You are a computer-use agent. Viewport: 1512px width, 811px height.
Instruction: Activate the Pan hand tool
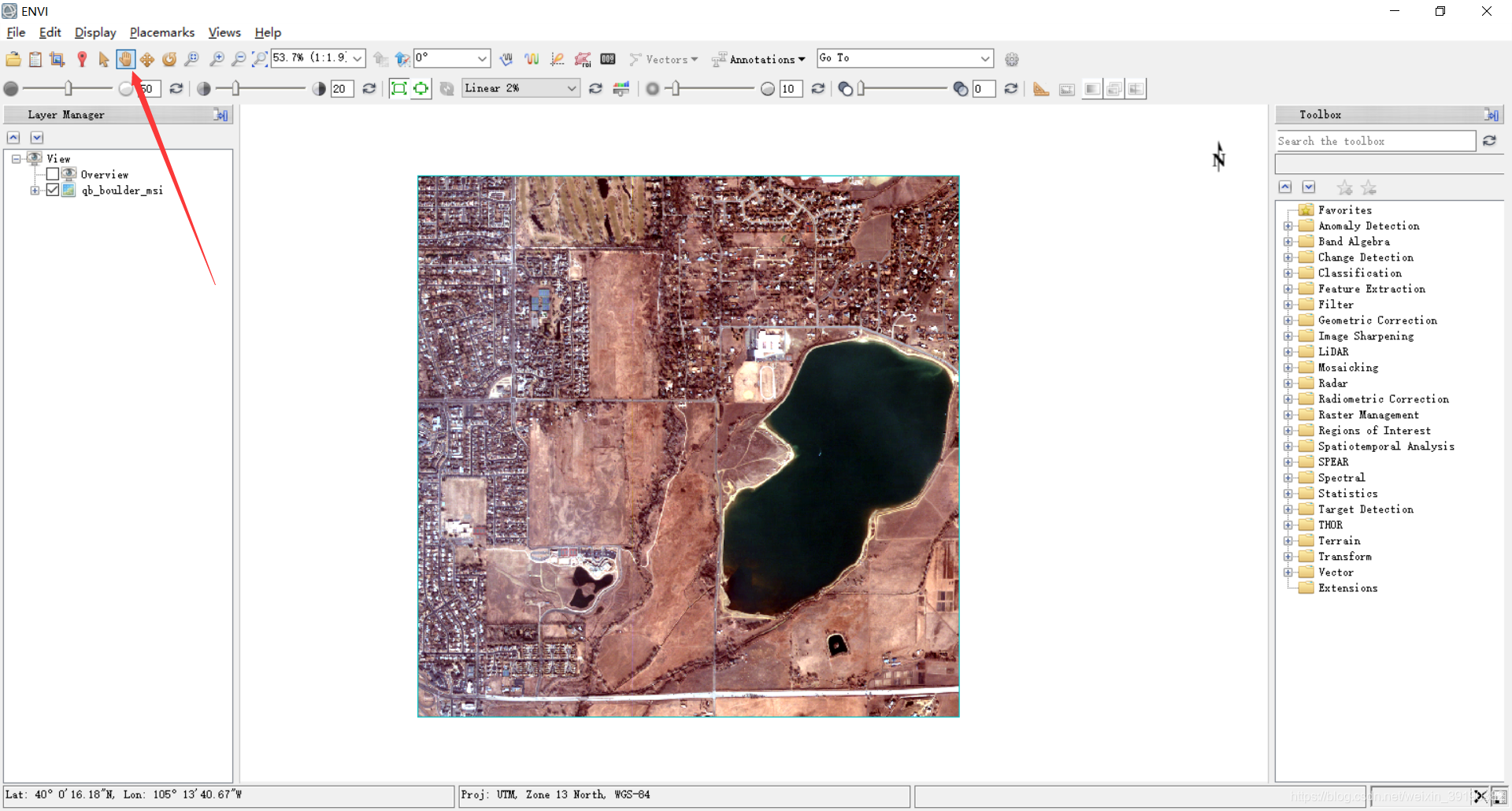pos(126,59)
